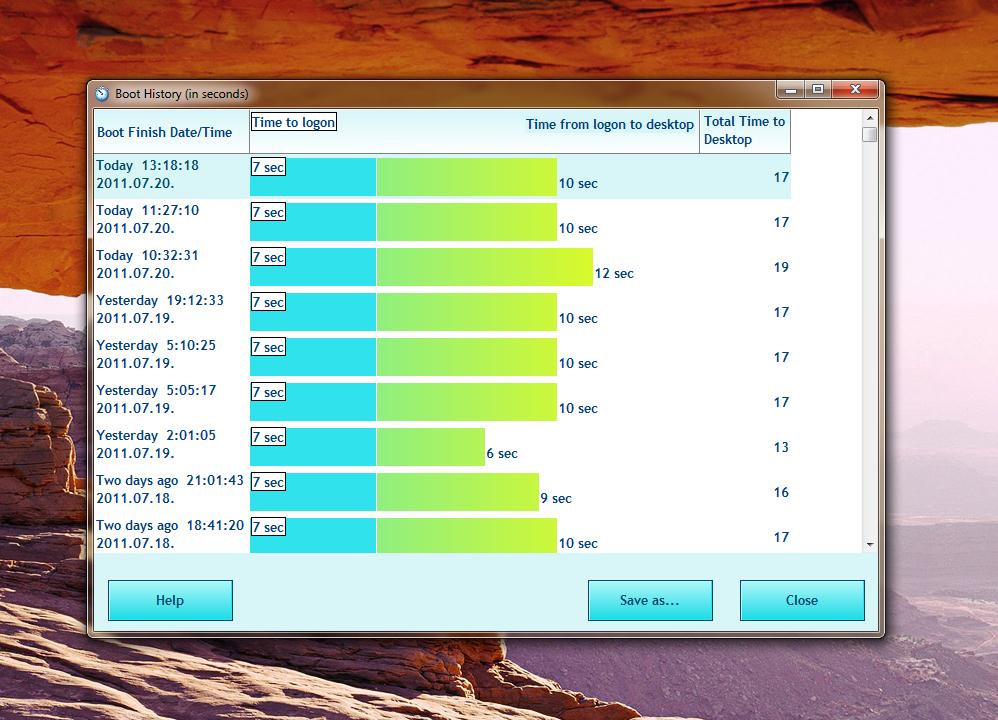Select the Yesterday 5:10:25 row
Screen dimensions: 998x720
coord(442,356)
